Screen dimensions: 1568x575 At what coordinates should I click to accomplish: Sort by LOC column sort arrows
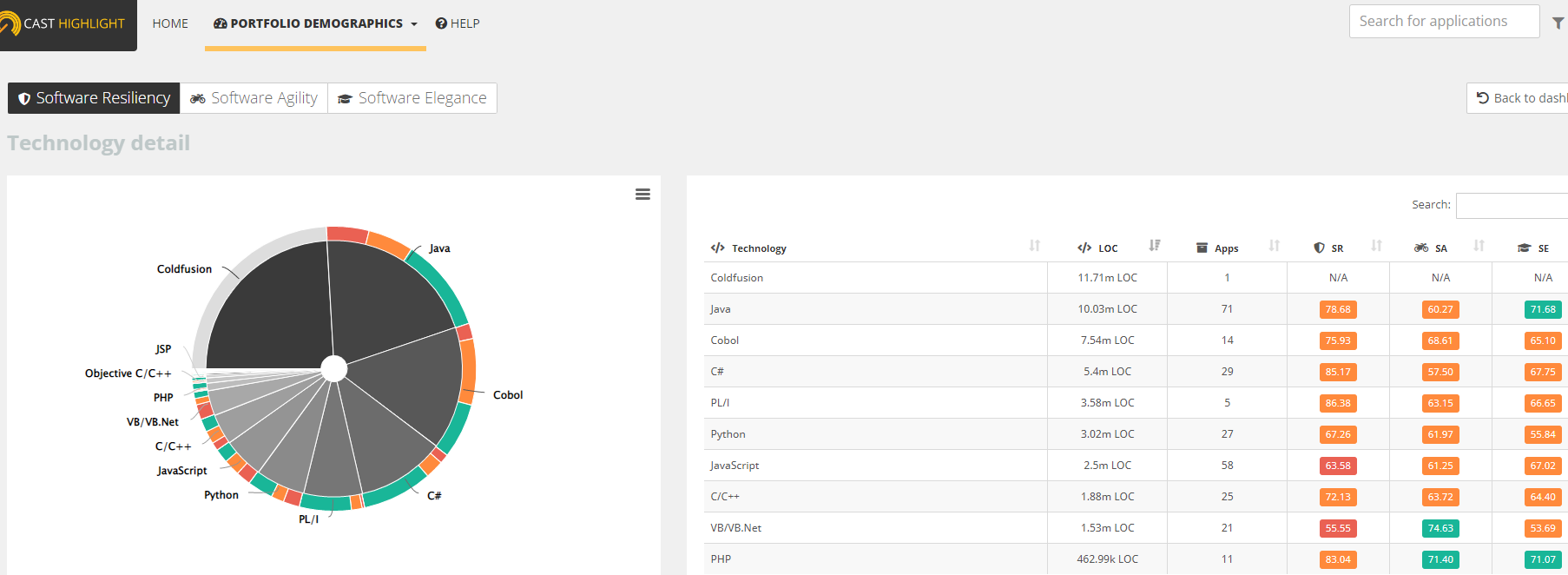[1155, 246]
